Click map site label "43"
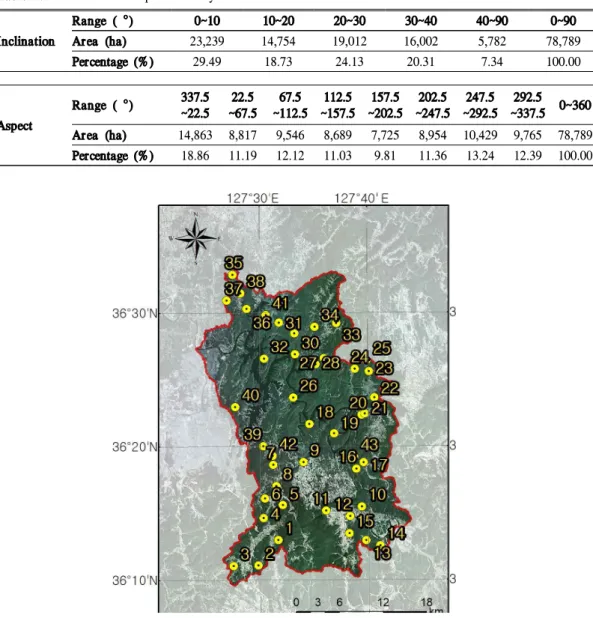The image size is (593, 618). 370,445
